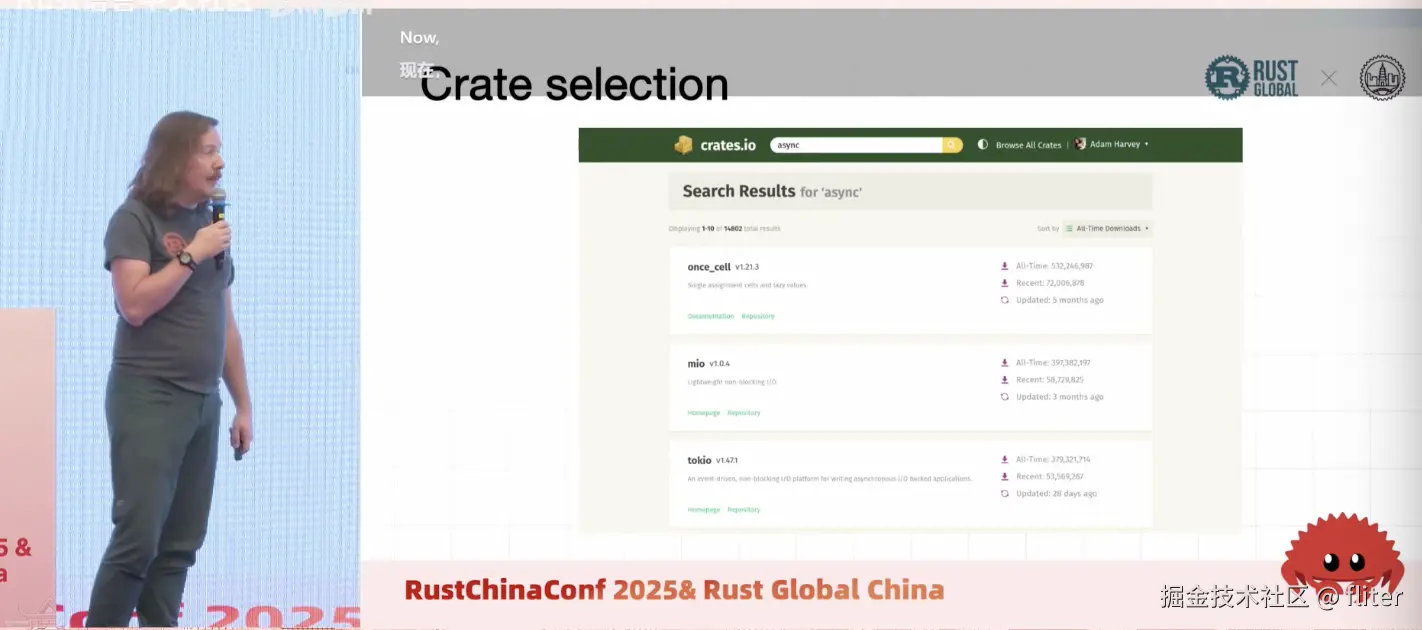
Task: Click 'Recent: 72,006,878' text
Action: [x=1050, y=283]
